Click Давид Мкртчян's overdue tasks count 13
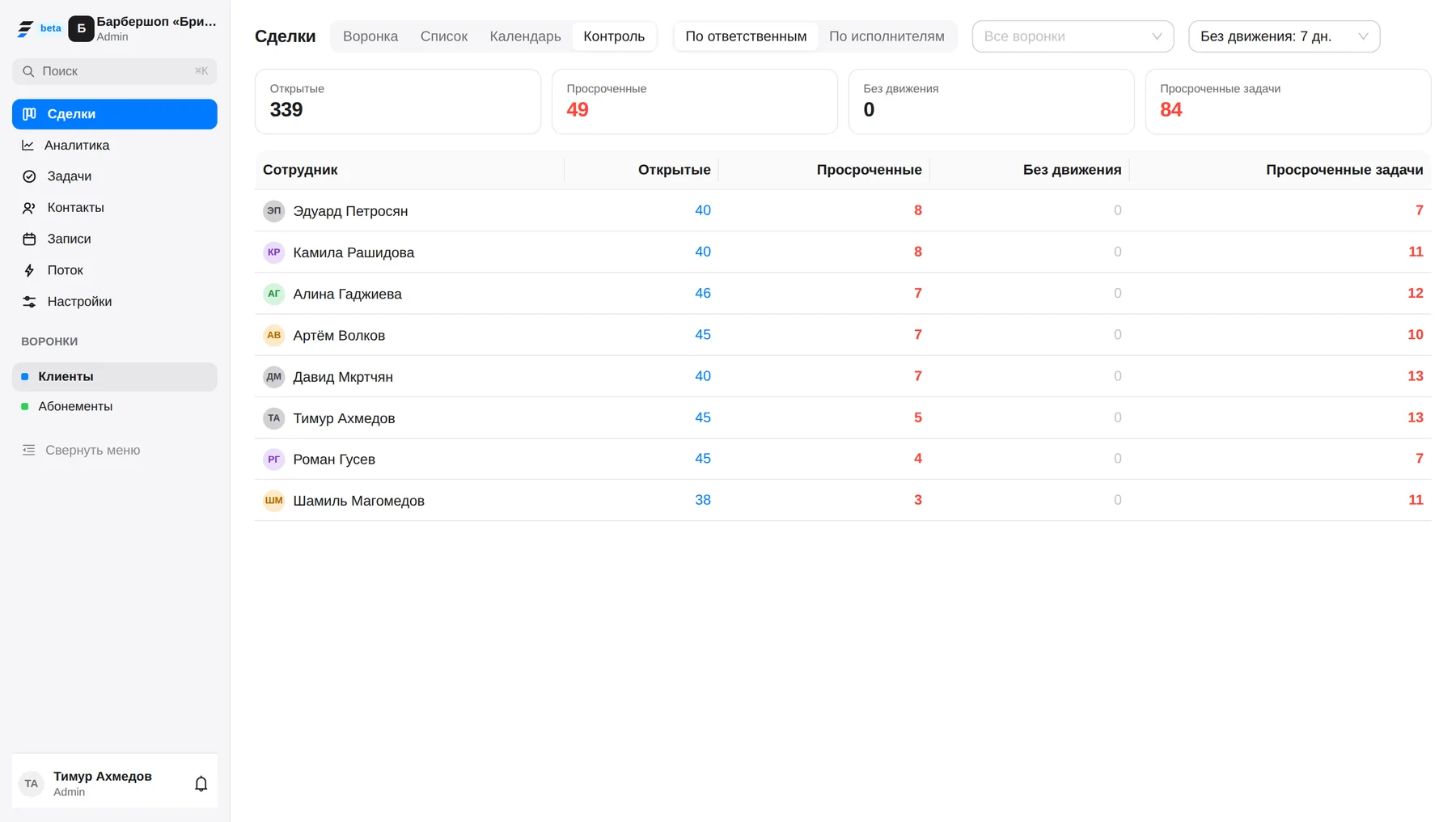Screen dimensions: 1456x822 (1415, 376)
